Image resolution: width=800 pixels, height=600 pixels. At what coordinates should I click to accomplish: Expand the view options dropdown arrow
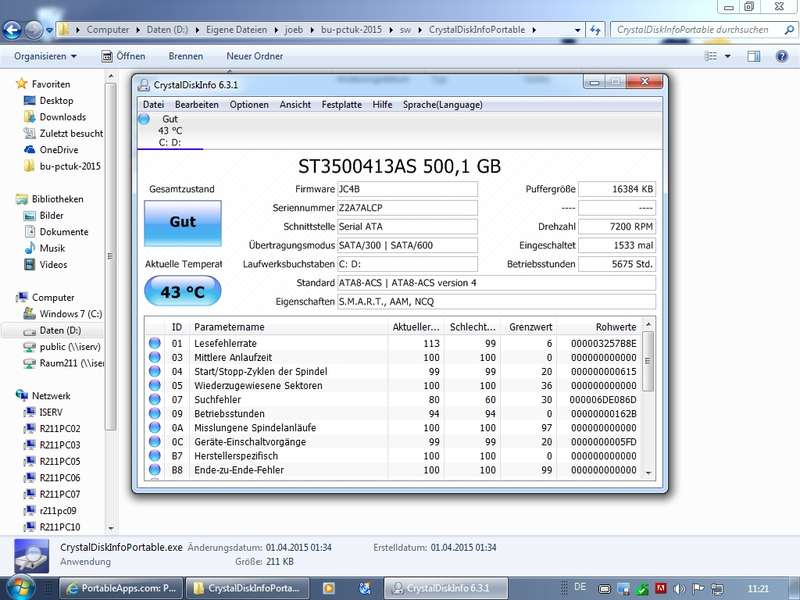click(x=728, y=56)
